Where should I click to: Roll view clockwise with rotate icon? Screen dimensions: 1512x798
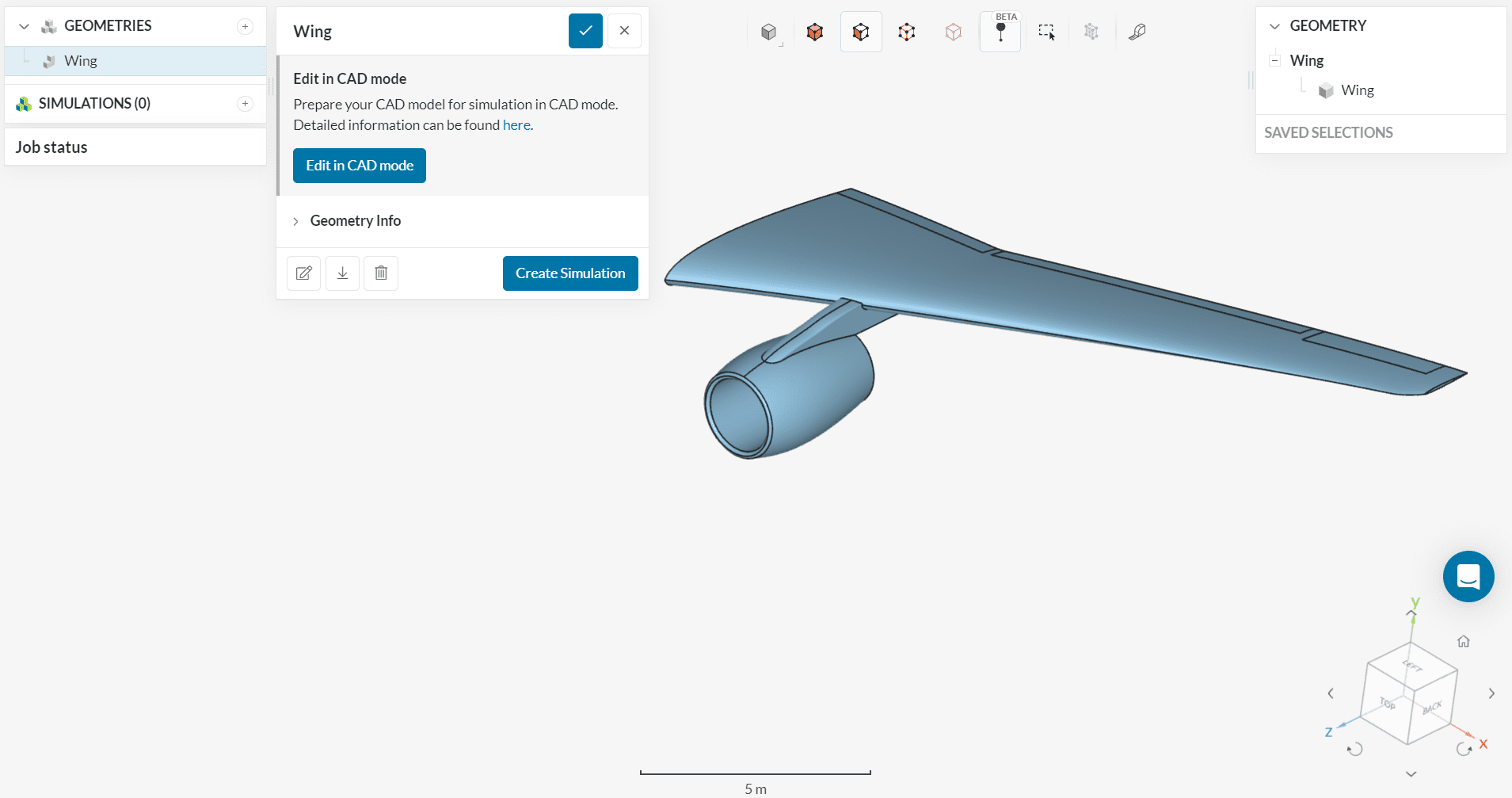[x=1464, y=749]
